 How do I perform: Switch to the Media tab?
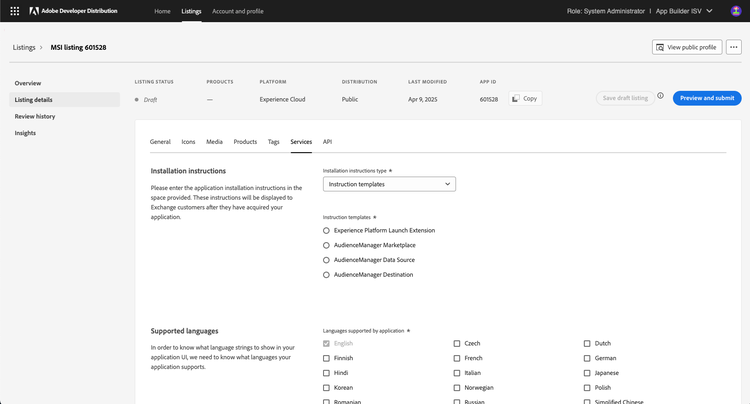(214, 142)
